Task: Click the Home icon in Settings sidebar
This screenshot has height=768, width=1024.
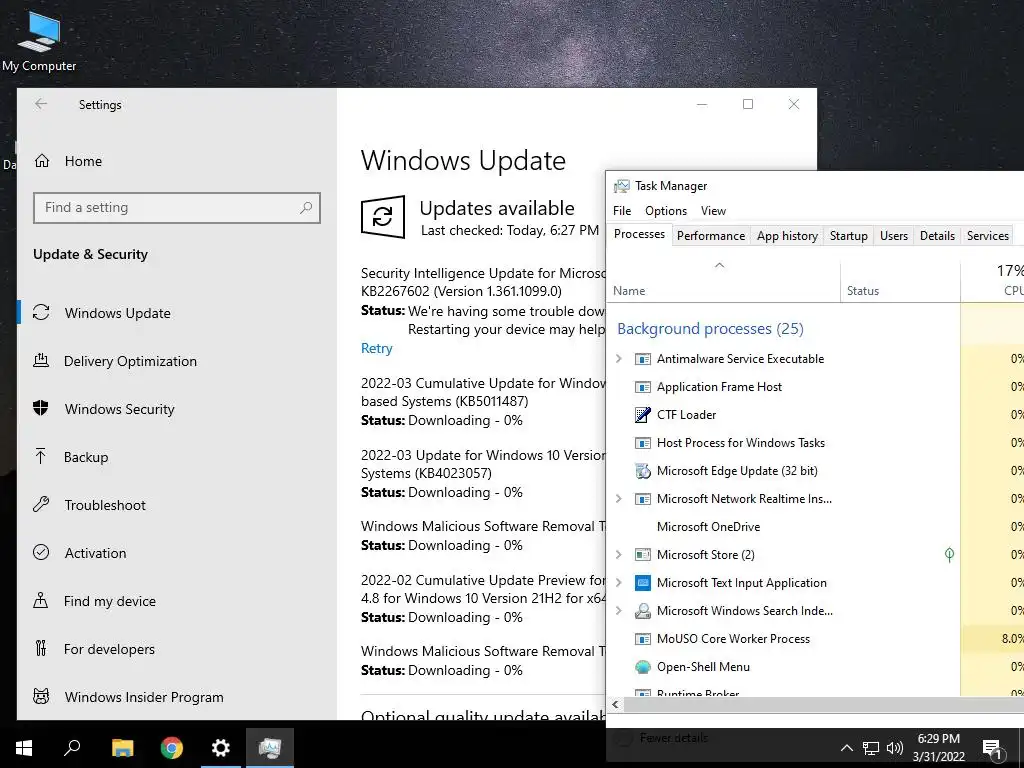Action: coord(42,161)
